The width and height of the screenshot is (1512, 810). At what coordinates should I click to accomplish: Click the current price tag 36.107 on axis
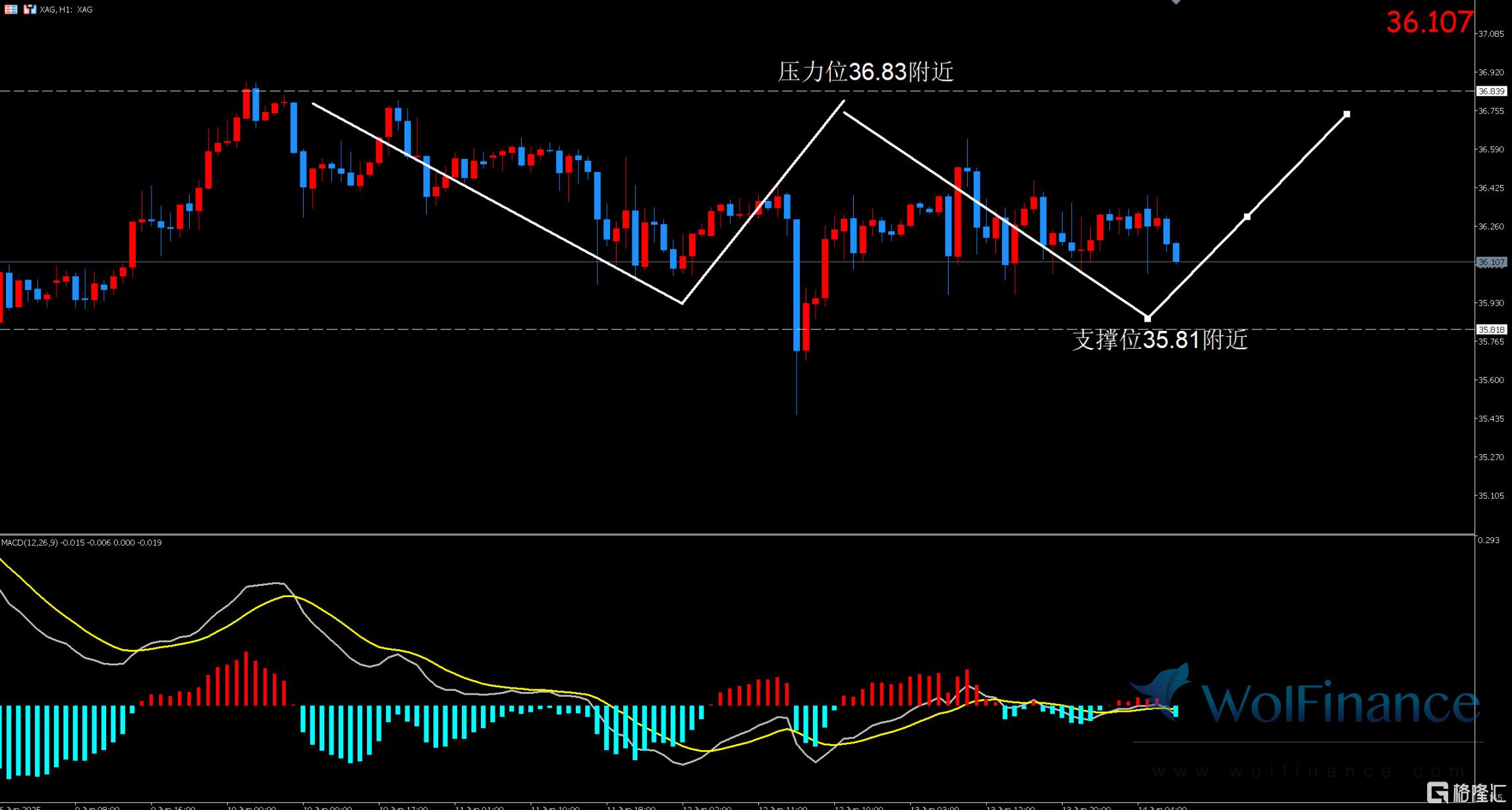[x=1491, y=262]
